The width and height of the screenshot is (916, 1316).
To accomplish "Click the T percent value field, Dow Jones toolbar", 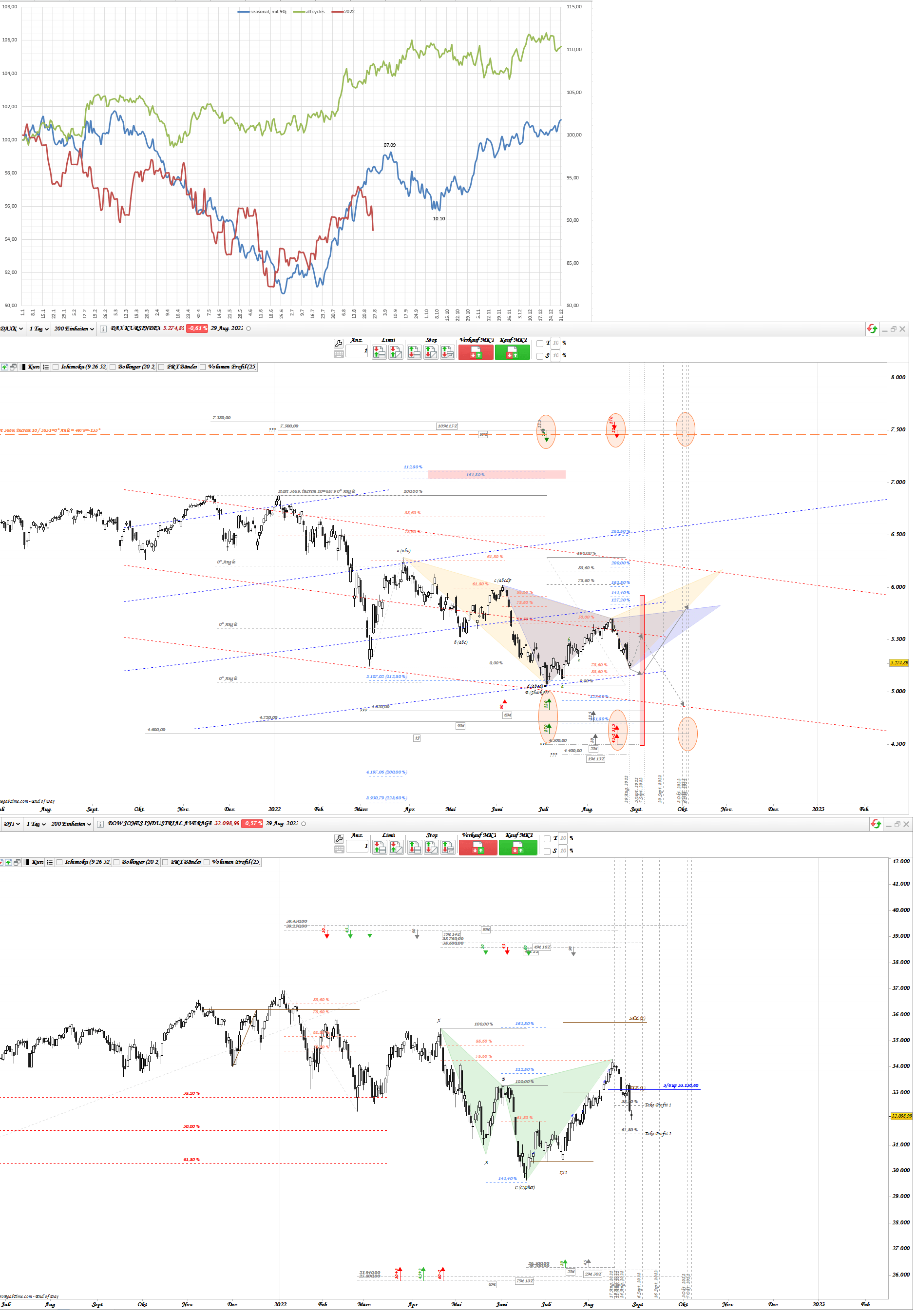I will (x=563, y=838).
